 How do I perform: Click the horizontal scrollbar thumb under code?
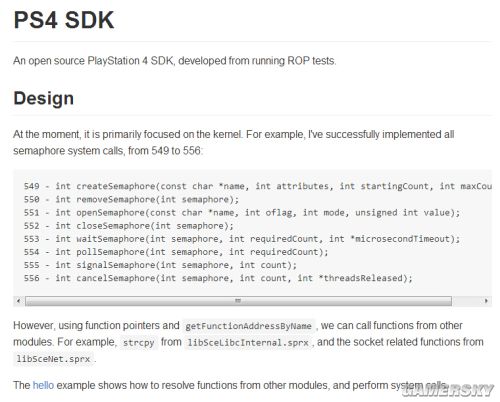point(238,301)
